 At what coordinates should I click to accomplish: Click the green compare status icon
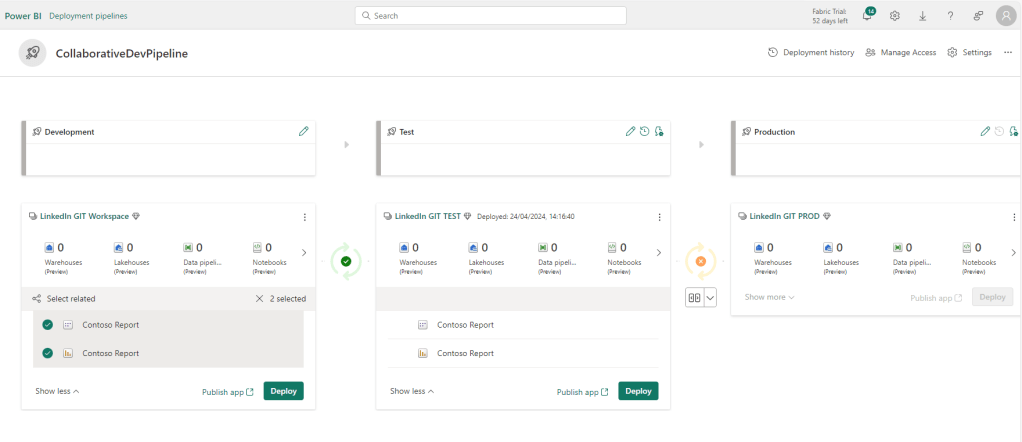point(346,261)
